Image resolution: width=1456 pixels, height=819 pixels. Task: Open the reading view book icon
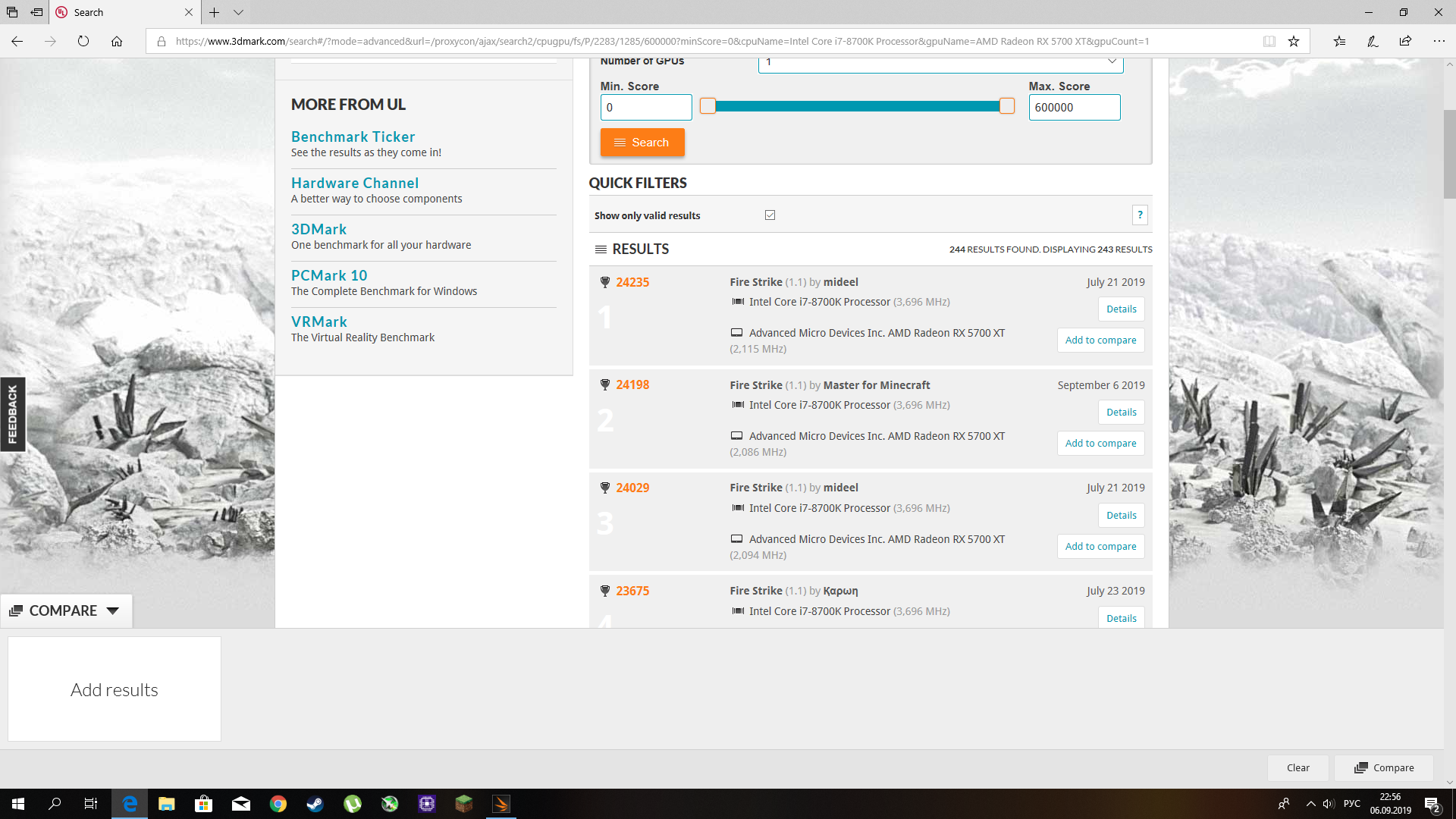click(x=1269, y=42)
